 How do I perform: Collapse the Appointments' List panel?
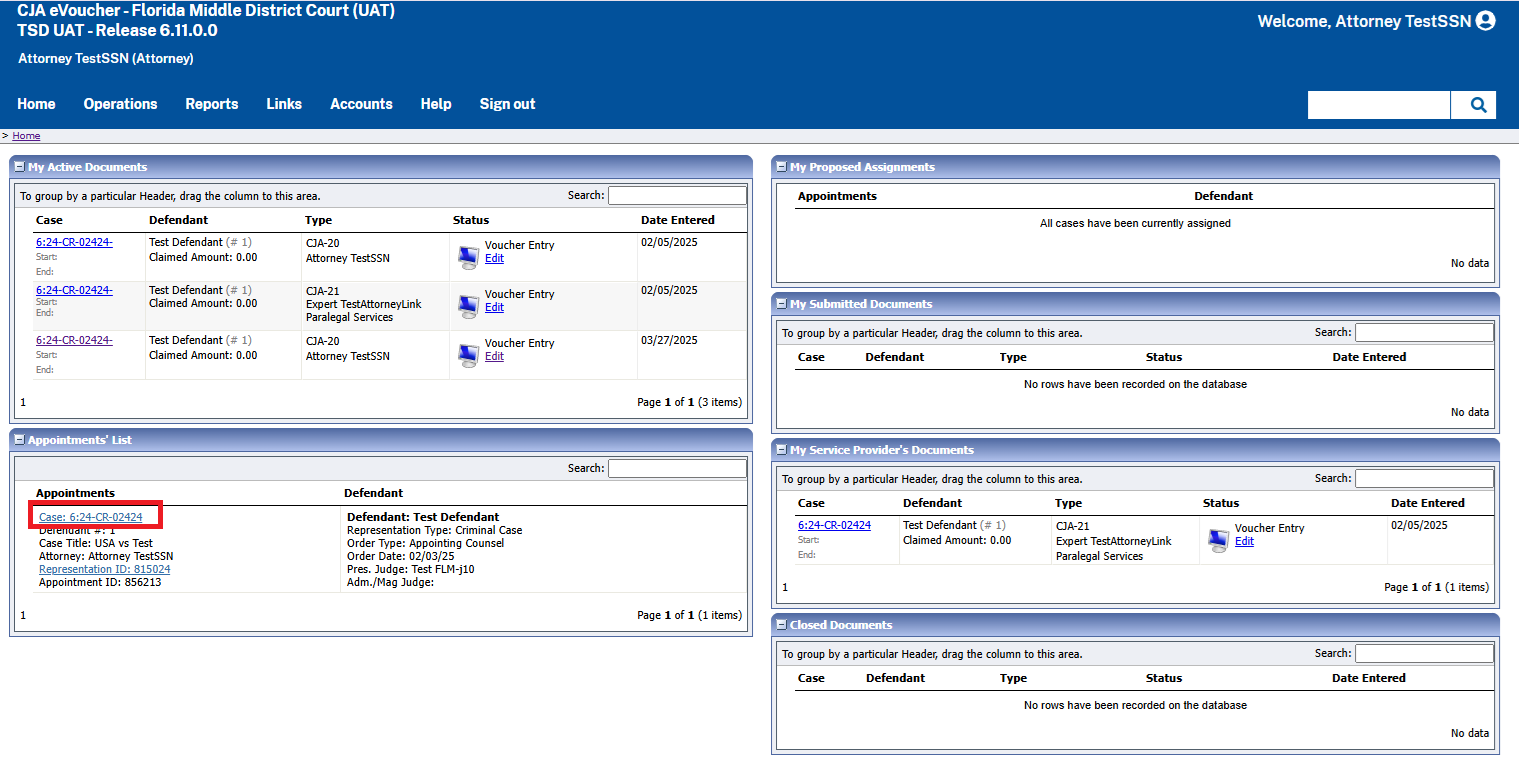pos(19,440)
